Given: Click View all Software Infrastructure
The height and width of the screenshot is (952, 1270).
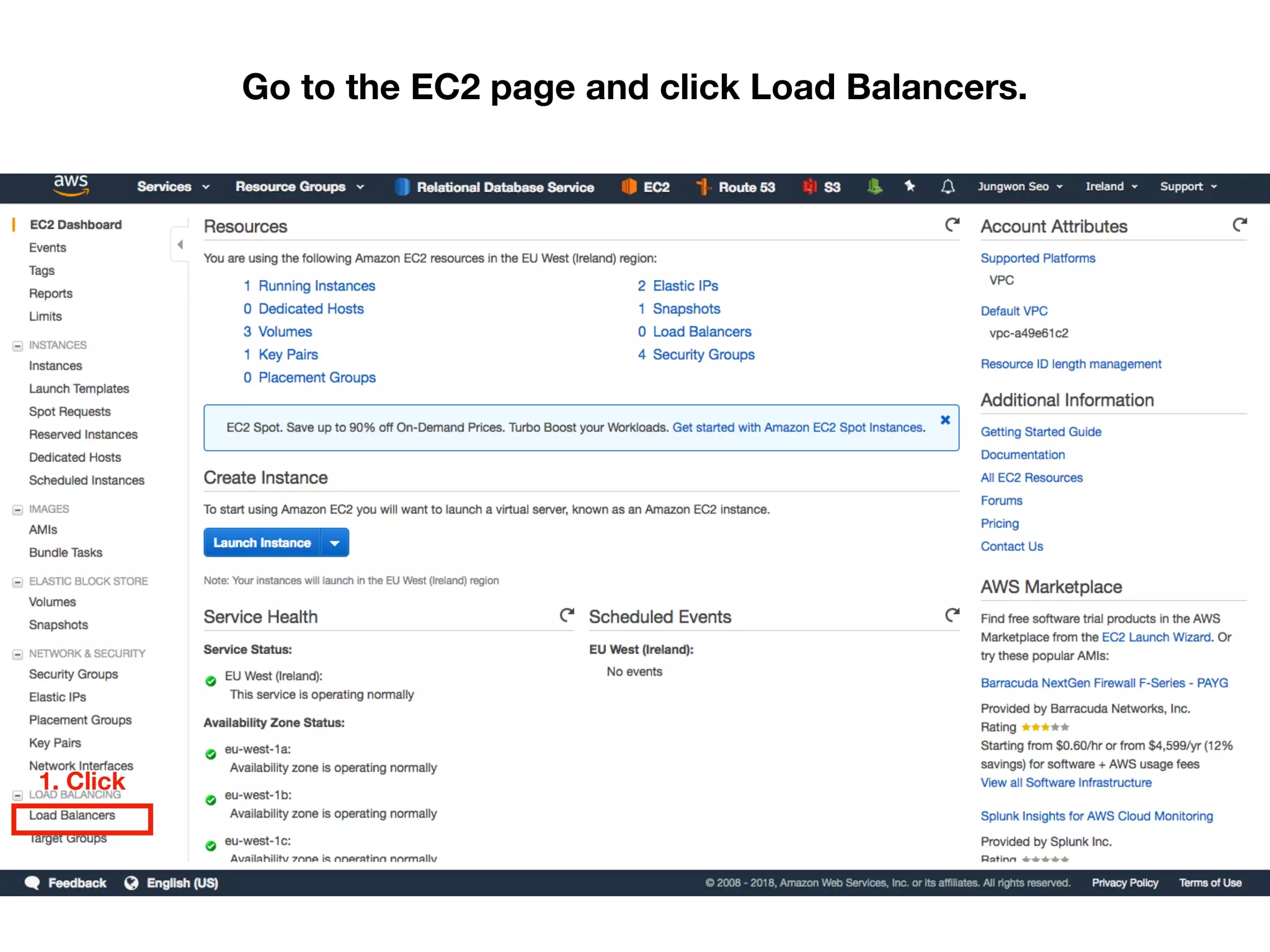Looking at the screenshot, I should point(1066,782).
